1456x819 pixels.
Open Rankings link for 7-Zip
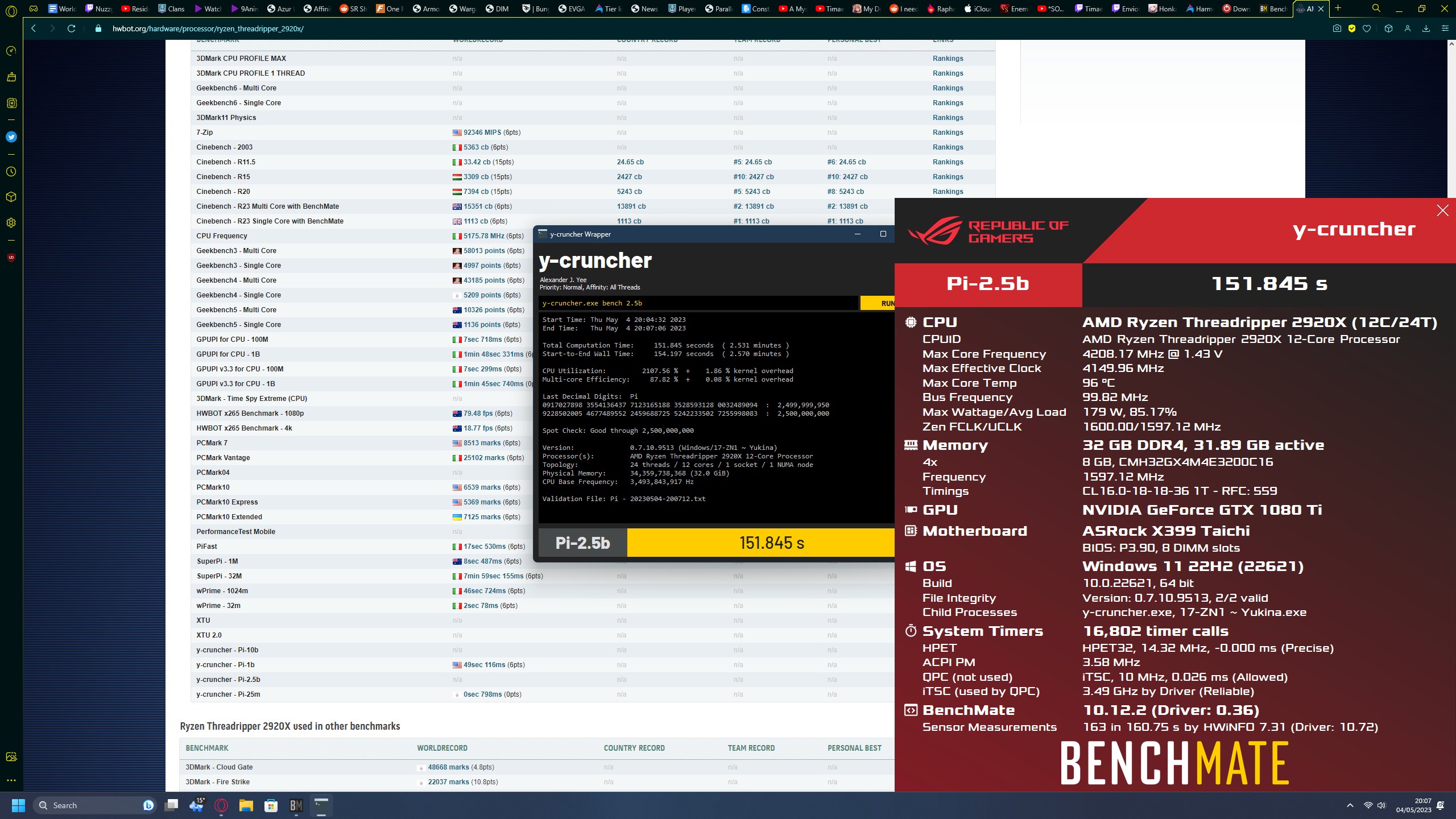click(x=948, y=133)
